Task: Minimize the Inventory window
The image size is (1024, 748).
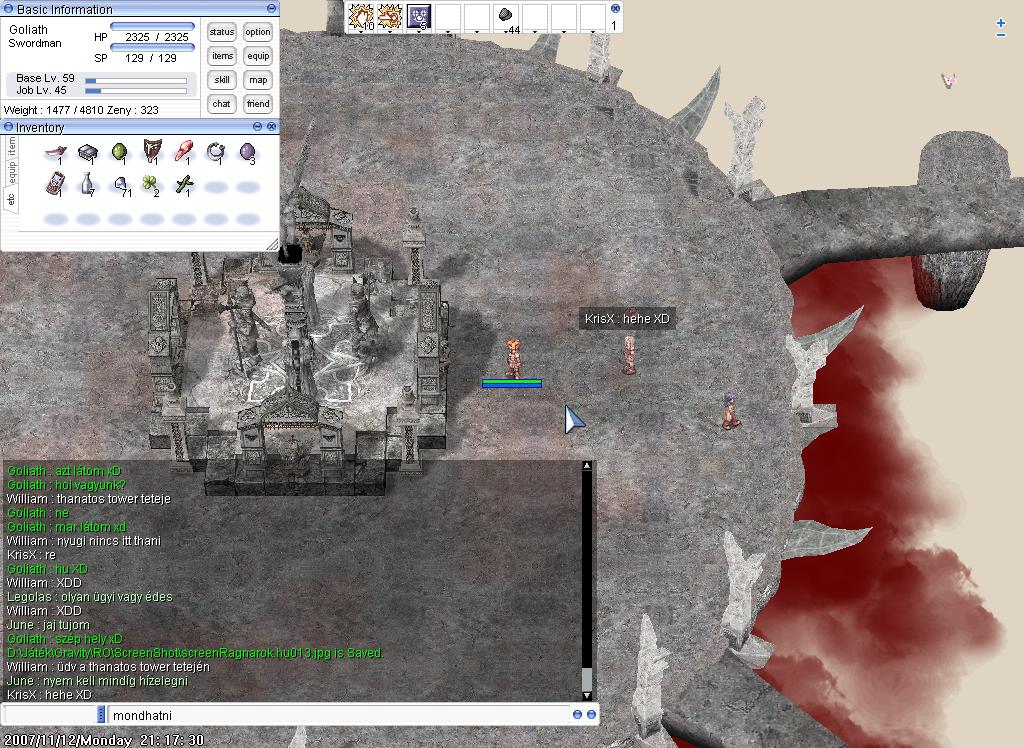Action: click(256, 127)
